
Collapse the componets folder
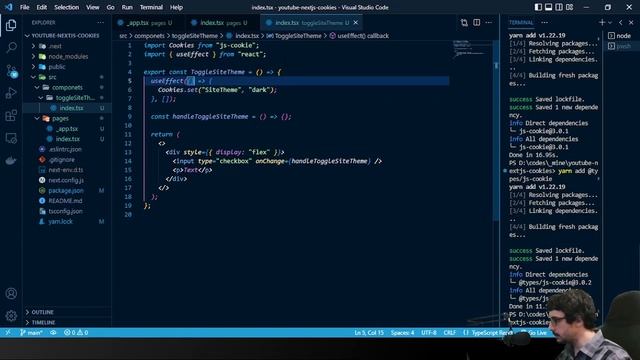tap(67, 87)
